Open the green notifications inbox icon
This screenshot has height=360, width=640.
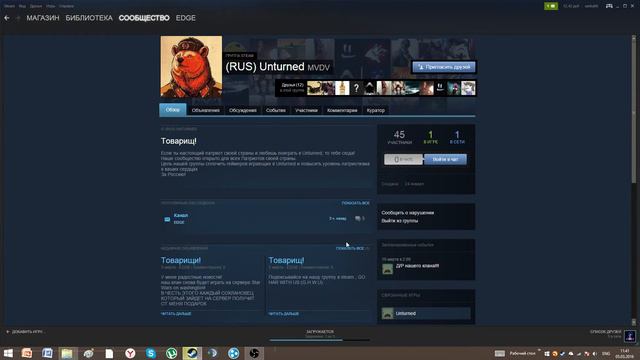coord(551,6)
